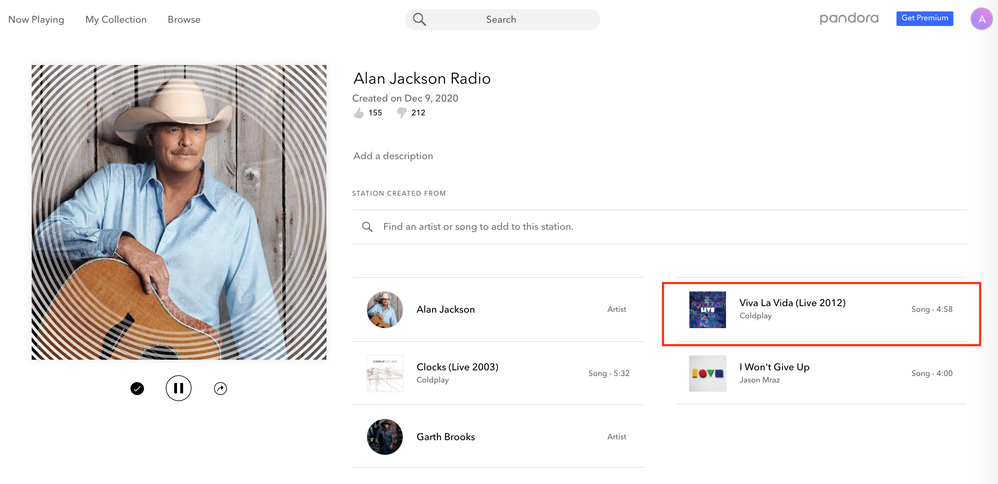Select I Won't Give Up song title
998x484 pixels.
774,367
